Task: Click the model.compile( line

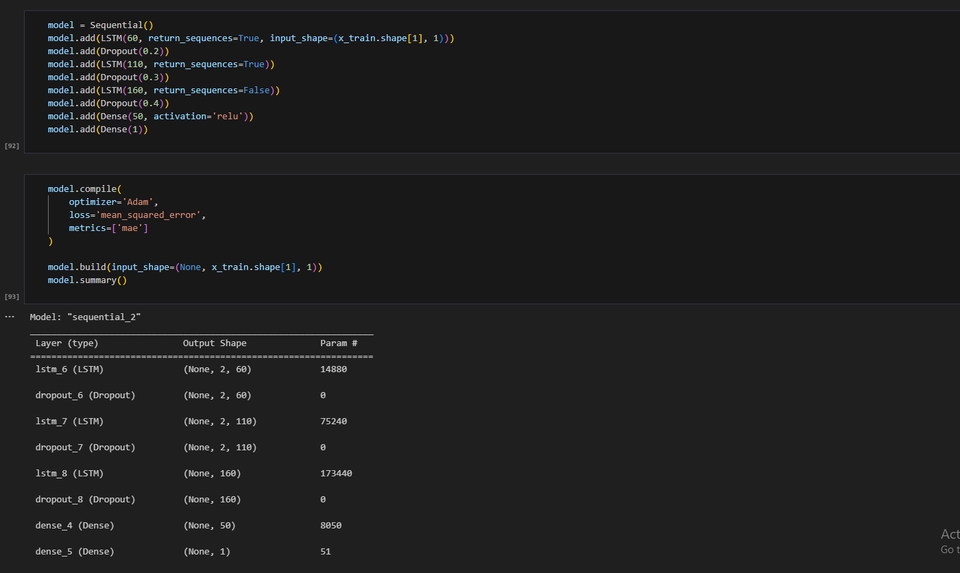Action: pyautogui.click(x=84, y=189)
